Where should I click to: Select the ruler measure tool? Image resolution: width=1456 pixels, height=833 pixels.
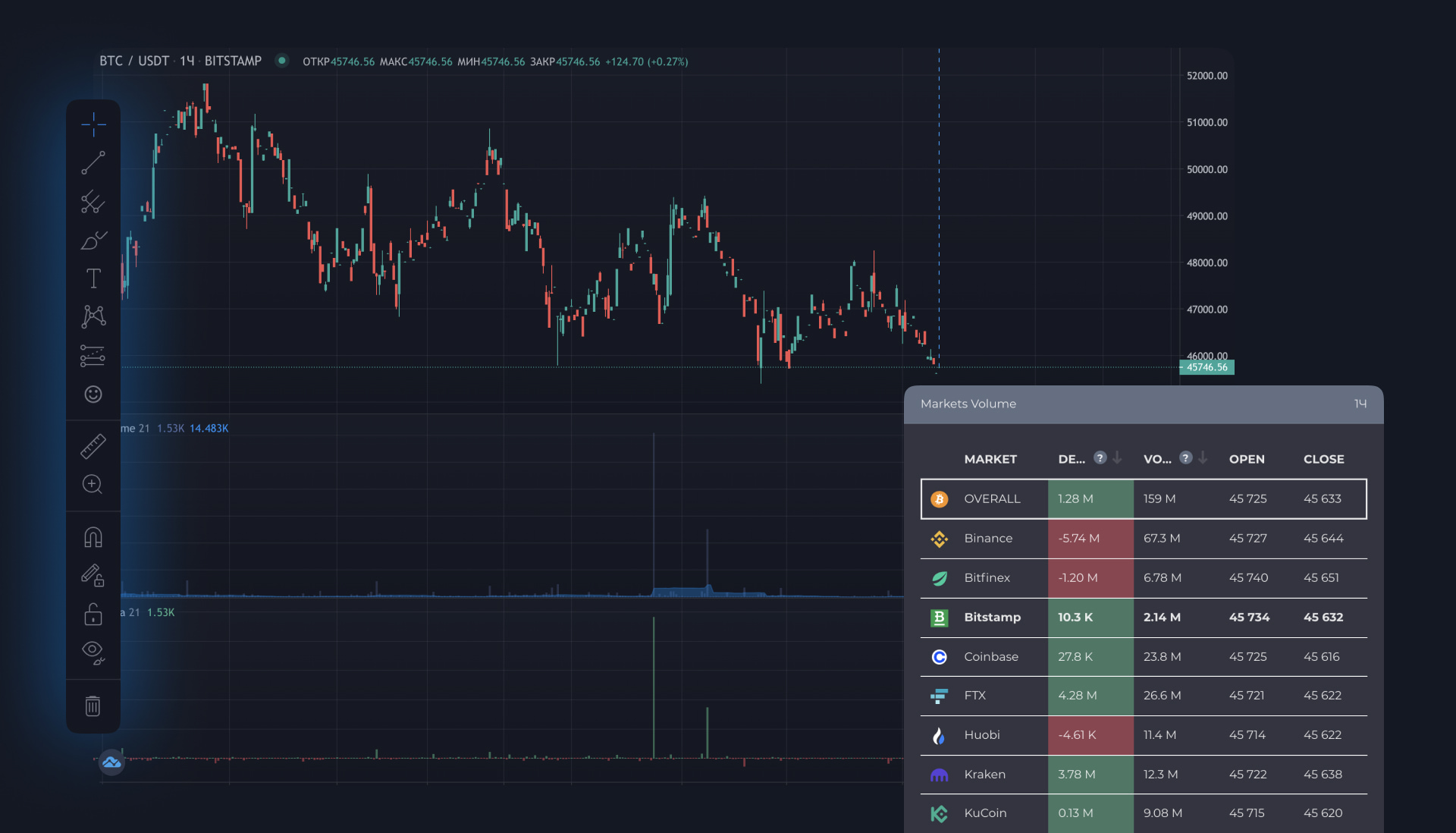[x=93, y=446]
